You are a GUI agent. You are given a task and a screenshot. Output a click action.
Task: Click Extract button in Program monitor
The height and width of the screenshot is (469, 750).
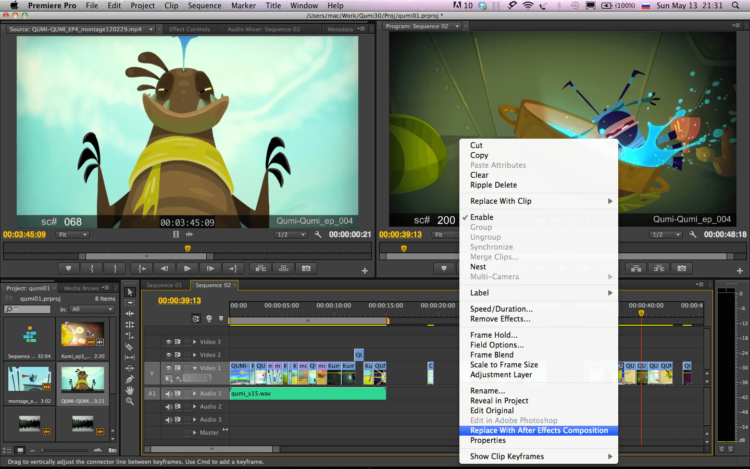coord(659,269)
